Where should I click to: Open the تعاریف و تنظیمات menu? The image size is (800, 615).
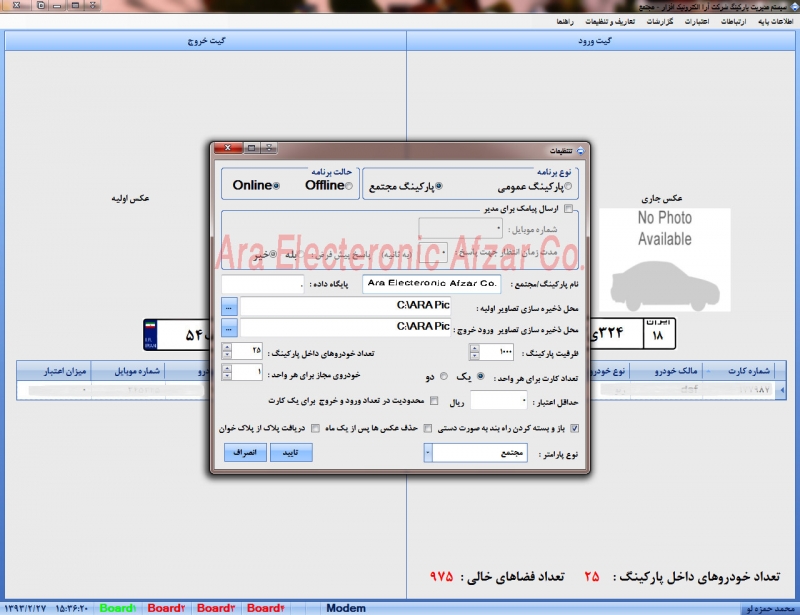click(610, 21)
